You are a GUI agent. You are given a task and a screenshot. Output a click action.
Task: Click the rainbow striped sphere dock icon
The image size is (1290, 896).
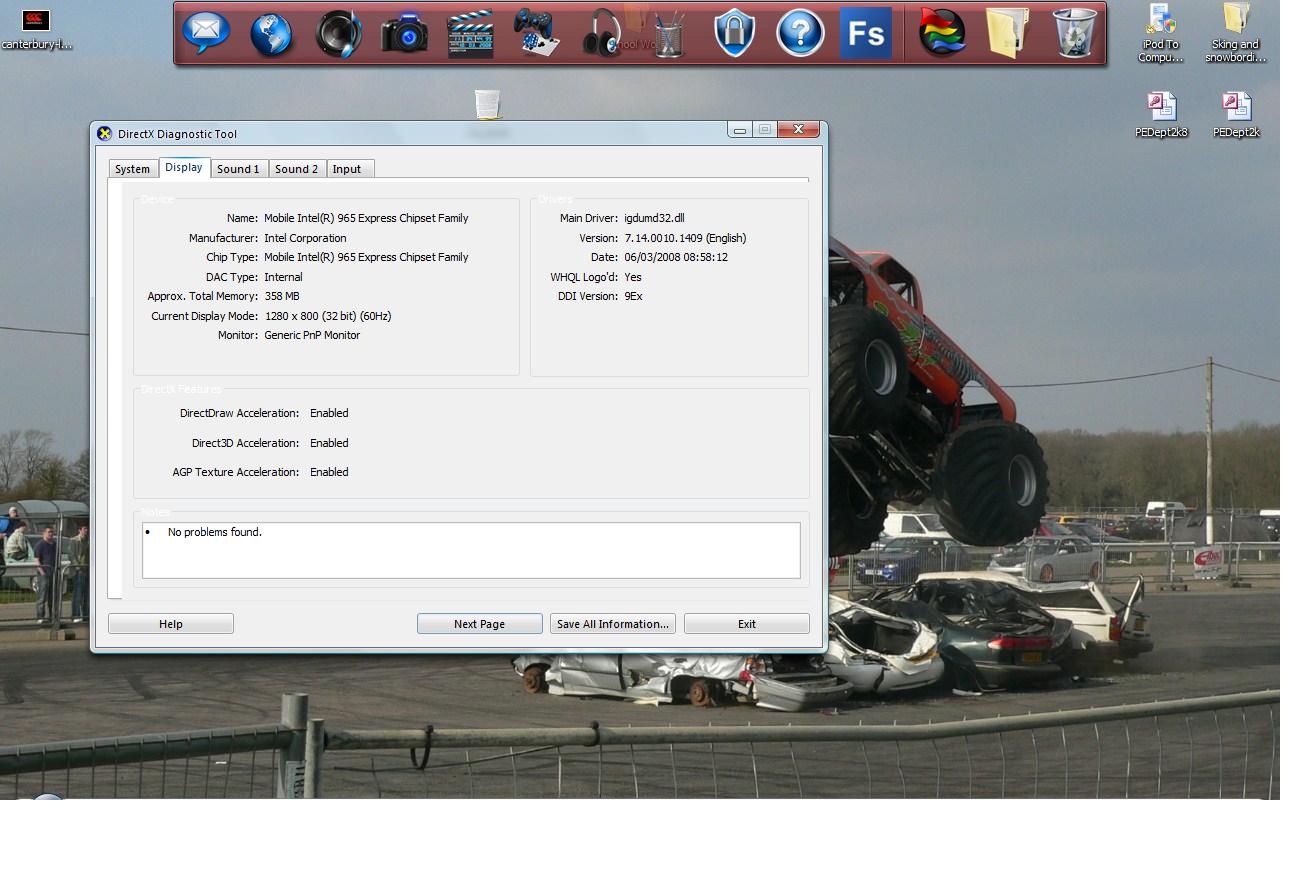coord(943,34)
